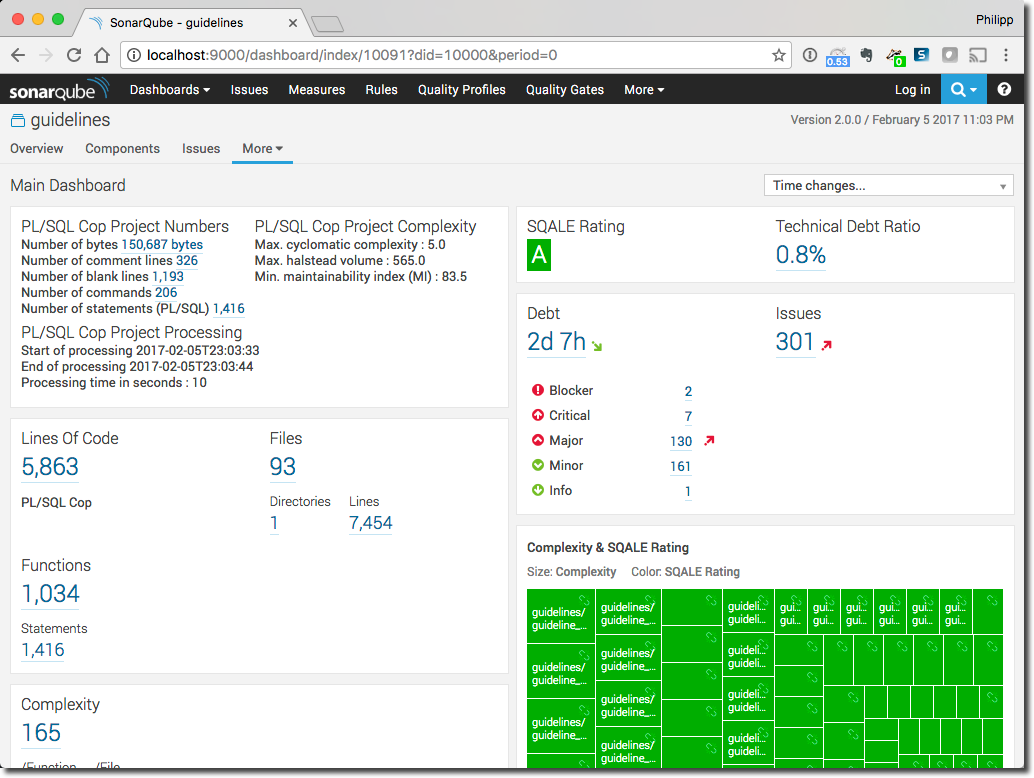The height and width of the screenshot is (778, 1034).
Task: Open Quality Gates
Action: [x=564, y=90]
